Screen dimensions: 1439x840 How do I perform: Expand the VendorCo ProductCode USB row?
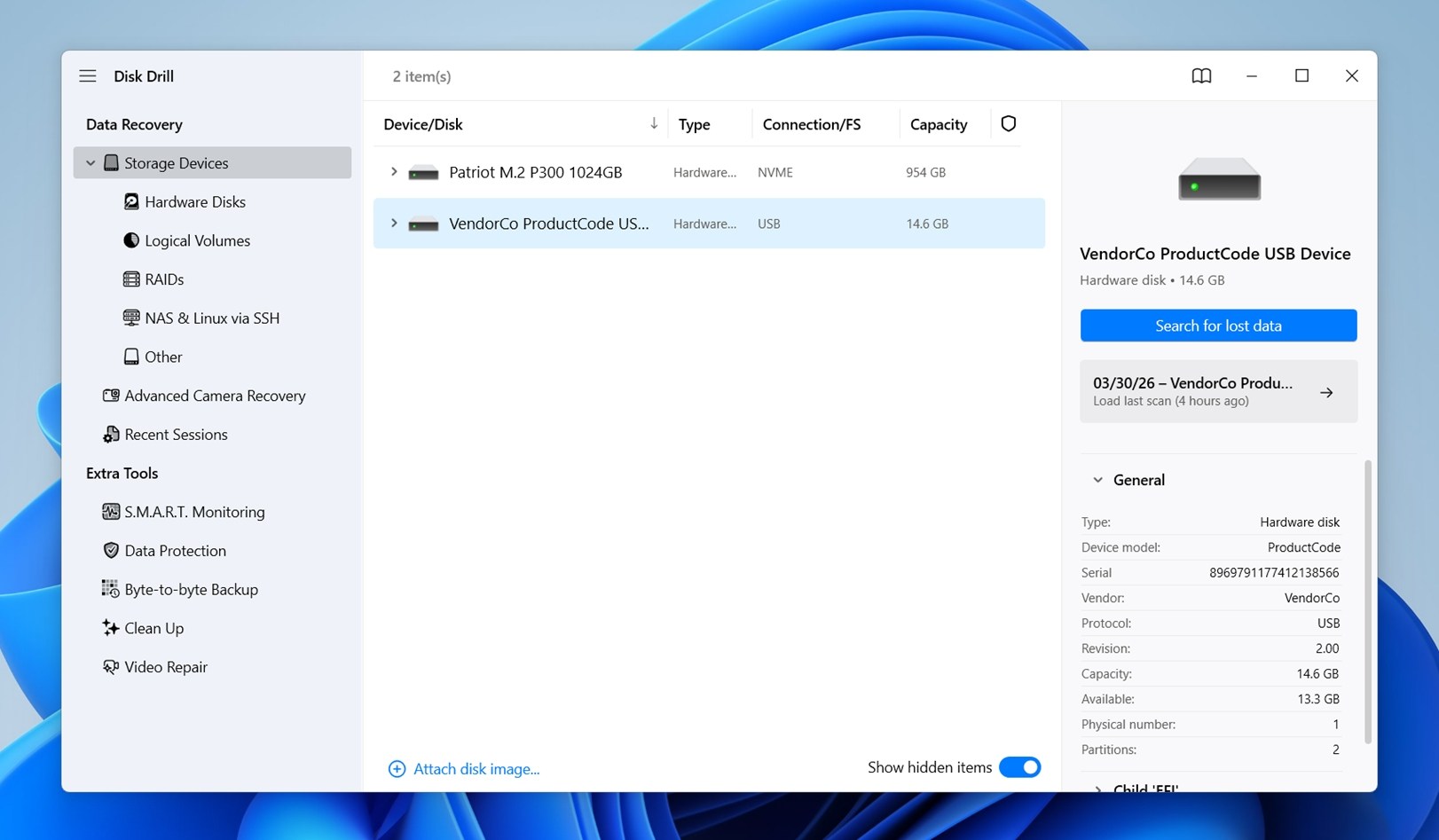pos(394,224)
